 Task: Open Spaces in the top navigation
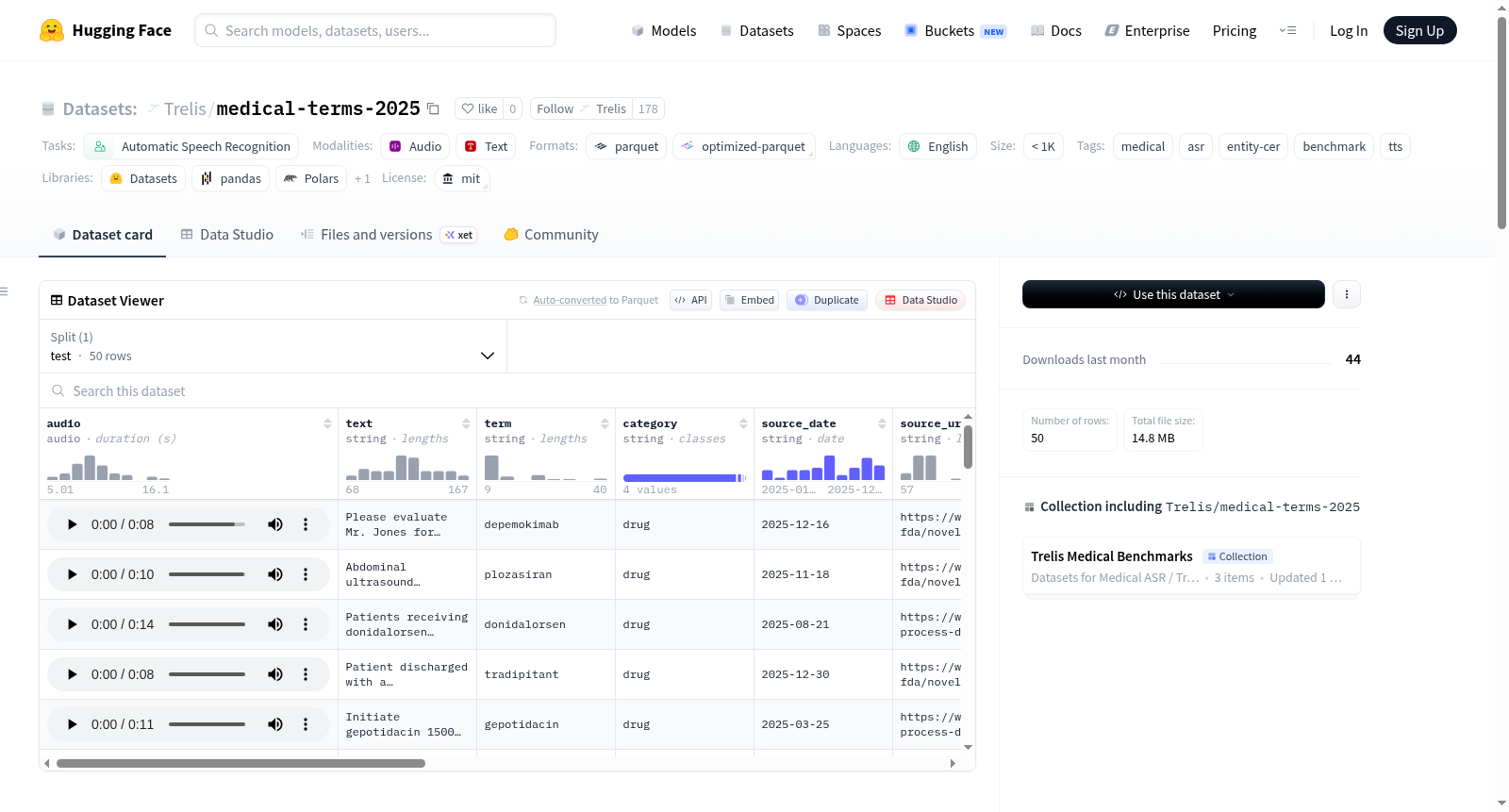[849, 30]
